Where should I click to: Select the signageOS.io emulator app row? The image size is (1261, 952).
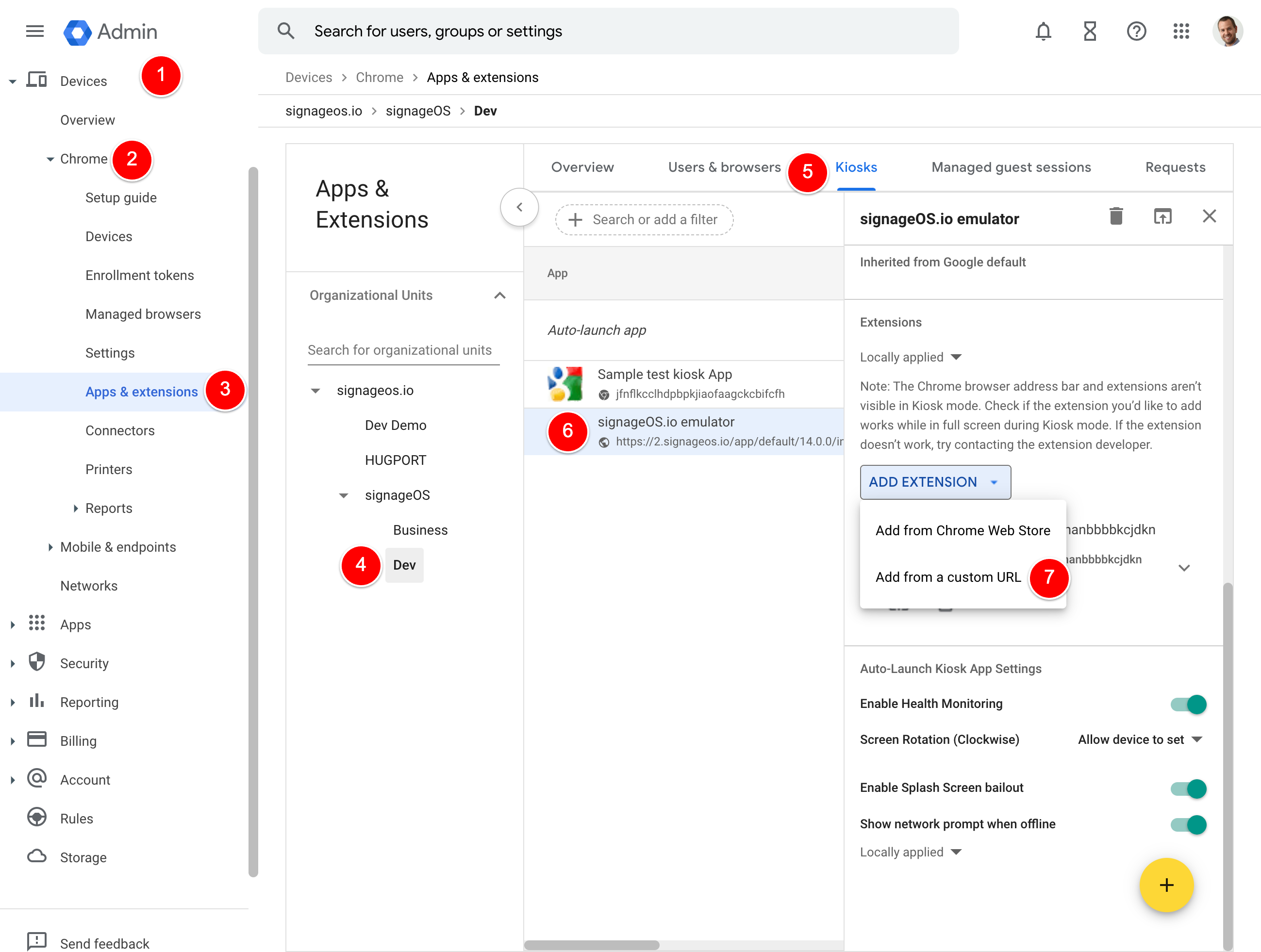pyautogui.click(x=683, y=431)
